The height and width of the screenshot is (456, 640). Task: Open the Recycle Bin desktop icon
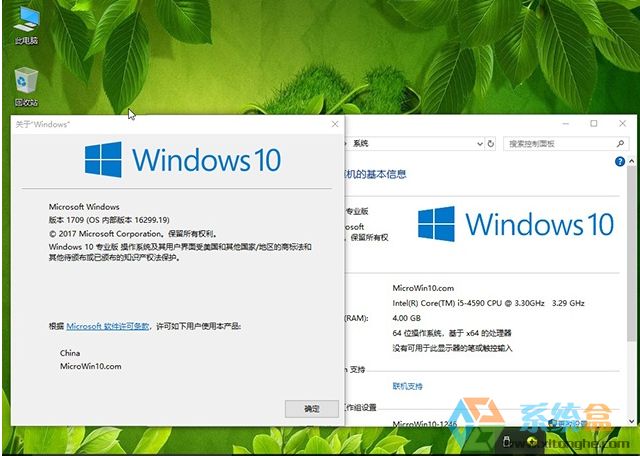click(x=26, y=87)
